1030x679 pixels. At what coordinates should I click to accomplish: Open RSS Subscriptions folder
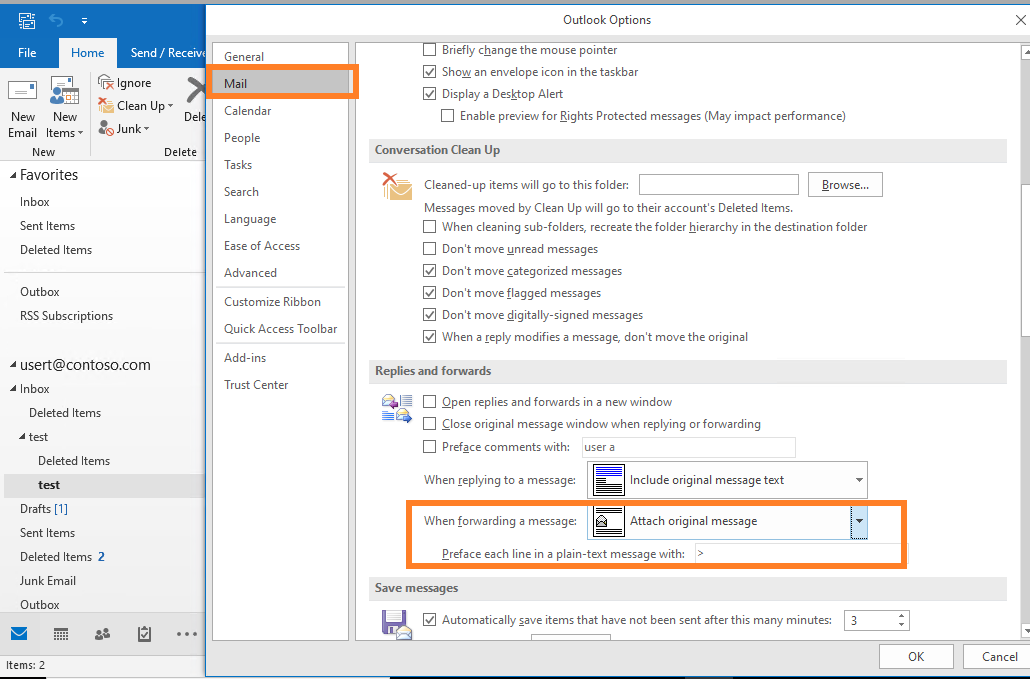tap(66, 316)
